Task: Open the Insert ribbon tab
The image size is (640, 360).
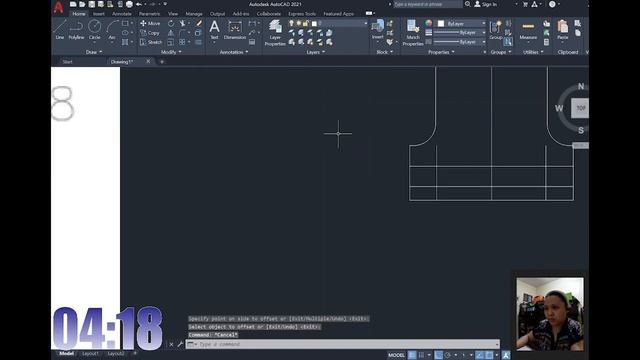Action: [x=98, y=14]
